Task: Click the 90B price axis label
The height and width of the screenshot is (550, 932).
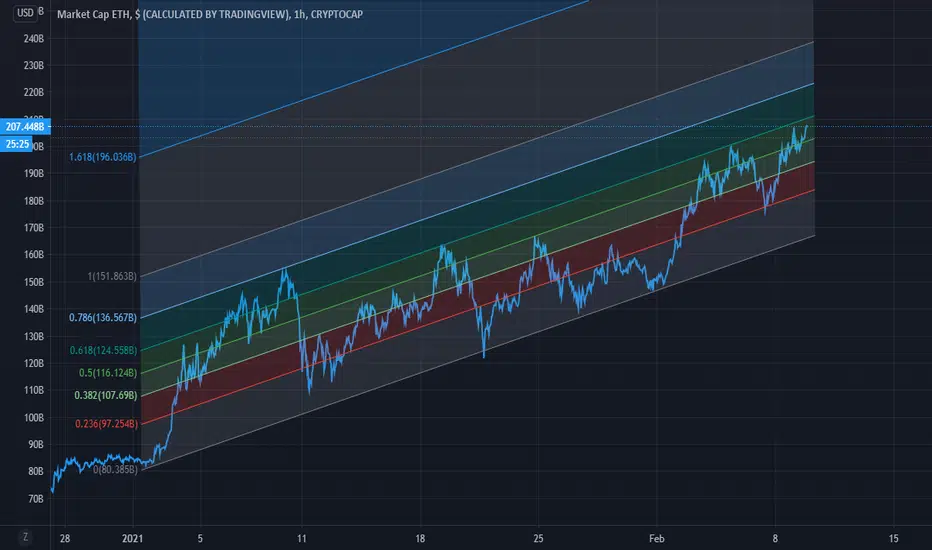Action: coord(36,445)
